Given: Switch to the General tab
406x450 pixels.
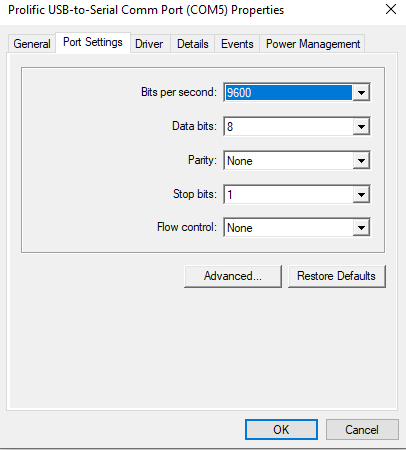Looking at the screenshot, I should click(x=32, y=44).
